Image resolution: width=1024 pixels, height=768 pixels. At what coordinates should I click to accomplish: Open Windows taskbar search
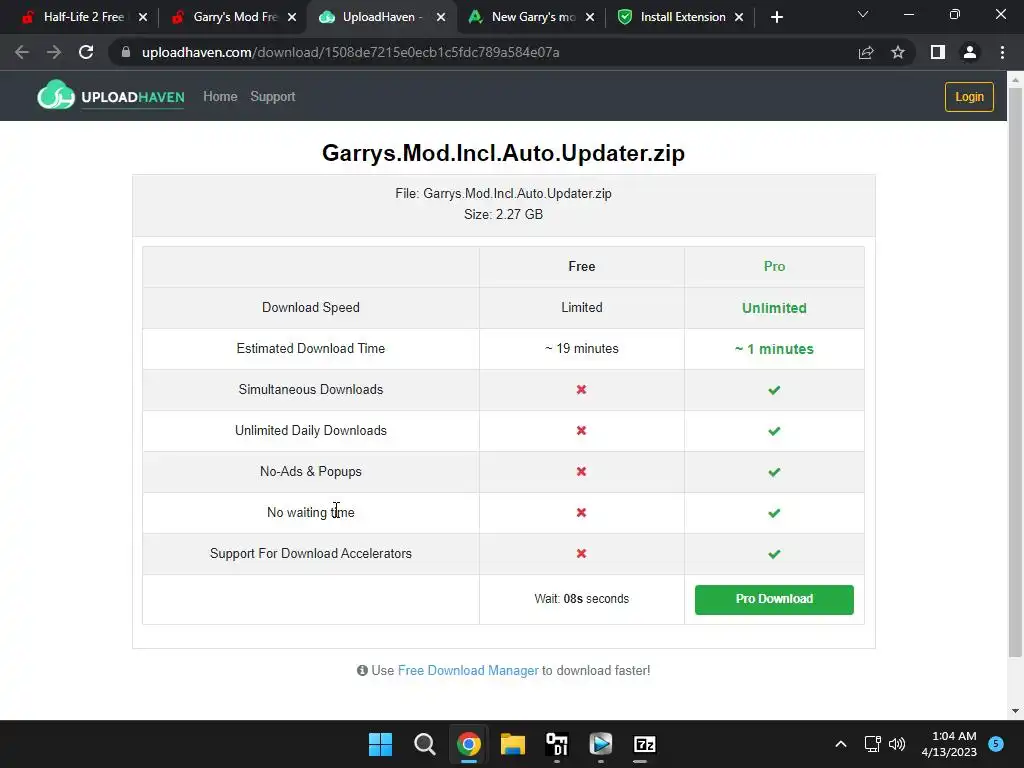(x=424, y=744)
